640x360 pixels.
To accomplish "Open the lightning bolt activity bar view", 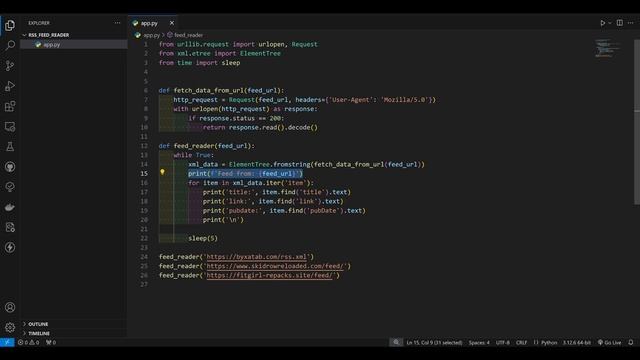I will click(x=10, y=247).
